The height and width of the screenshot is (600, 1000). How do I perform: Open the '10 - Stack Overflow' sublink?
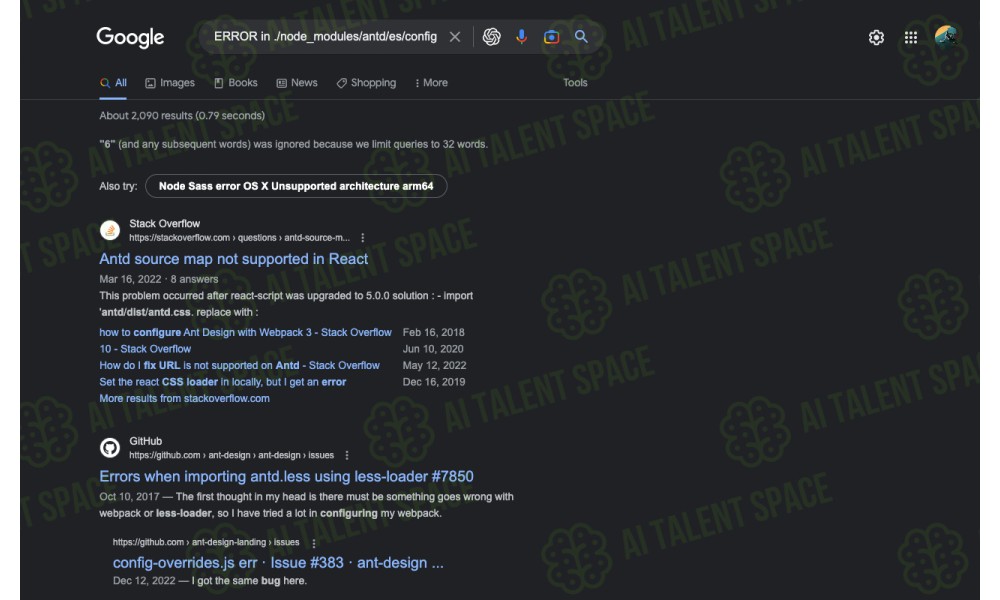[145, 349]
